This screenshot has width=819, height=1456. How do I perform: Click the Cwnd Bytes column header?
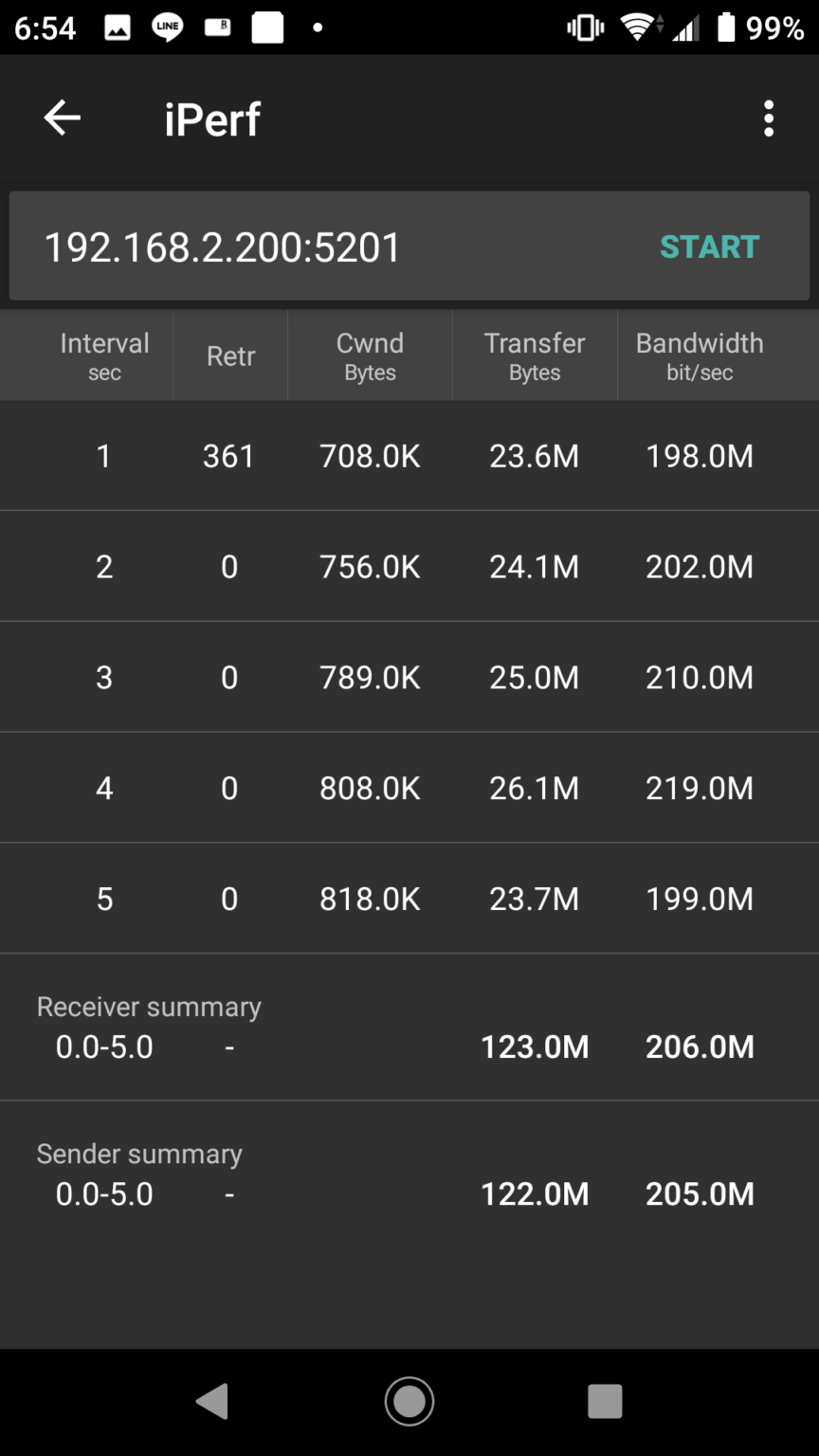click(369, 355)
